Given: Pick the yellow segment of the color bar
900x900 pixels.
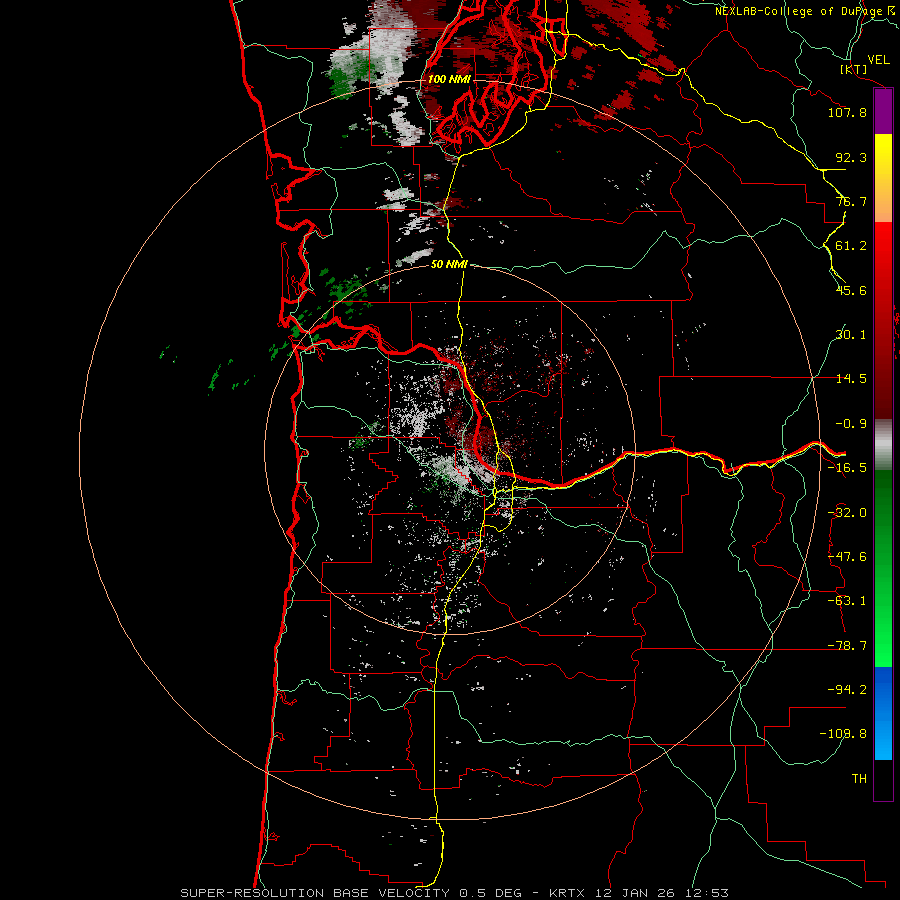Looking at the screenshot, I should [883, 158].
